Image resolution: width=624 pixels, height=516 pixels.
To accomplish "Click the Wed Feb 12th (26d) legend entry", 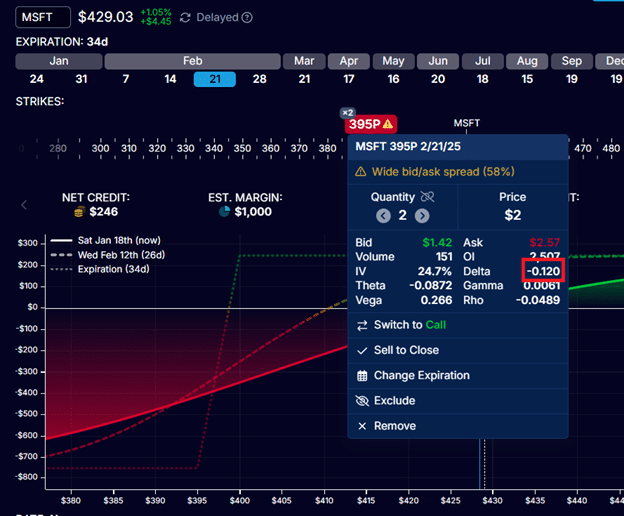I will point(108,255).
